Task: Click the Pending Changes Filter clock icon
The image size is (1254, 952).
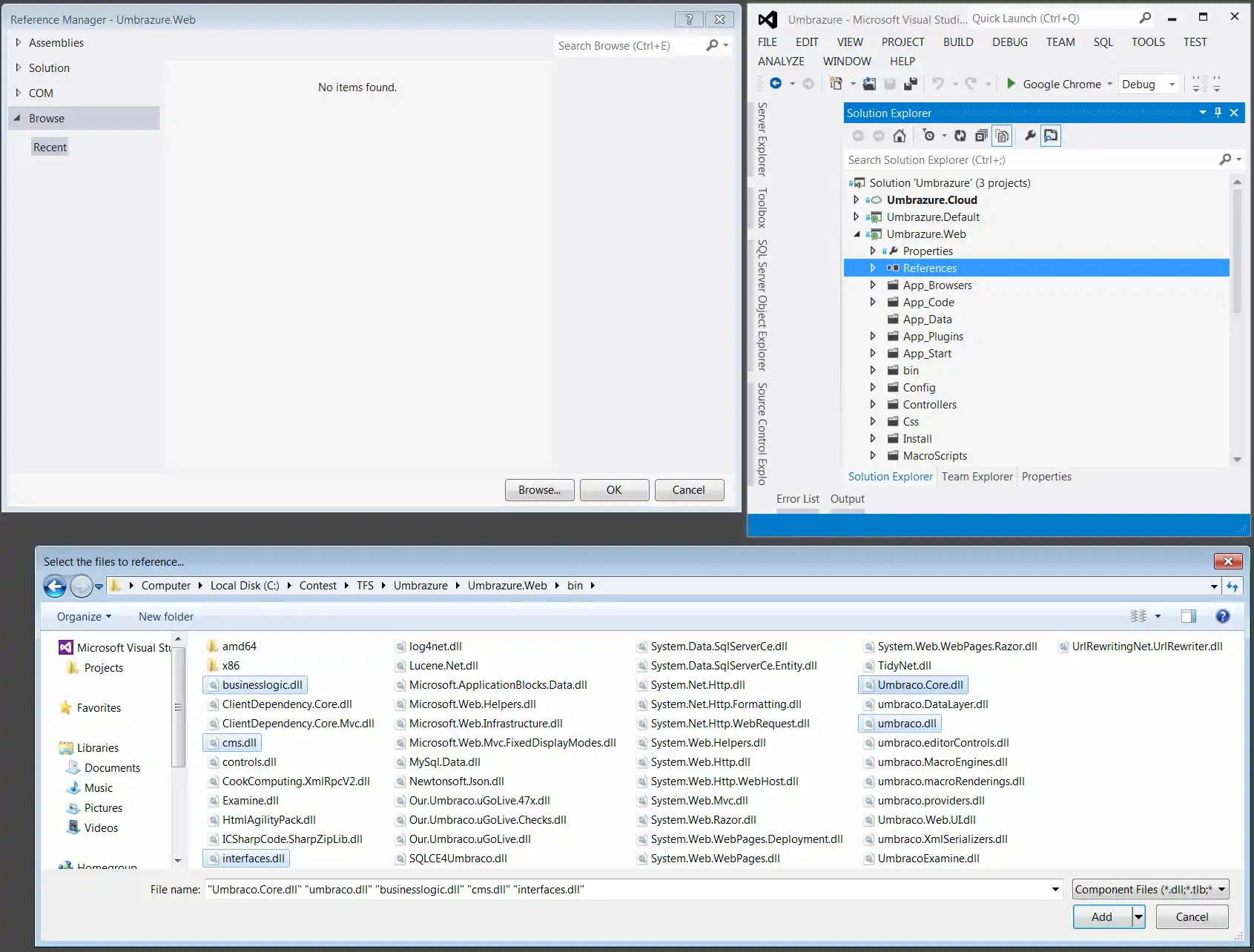Action: [x=928, y=136]
